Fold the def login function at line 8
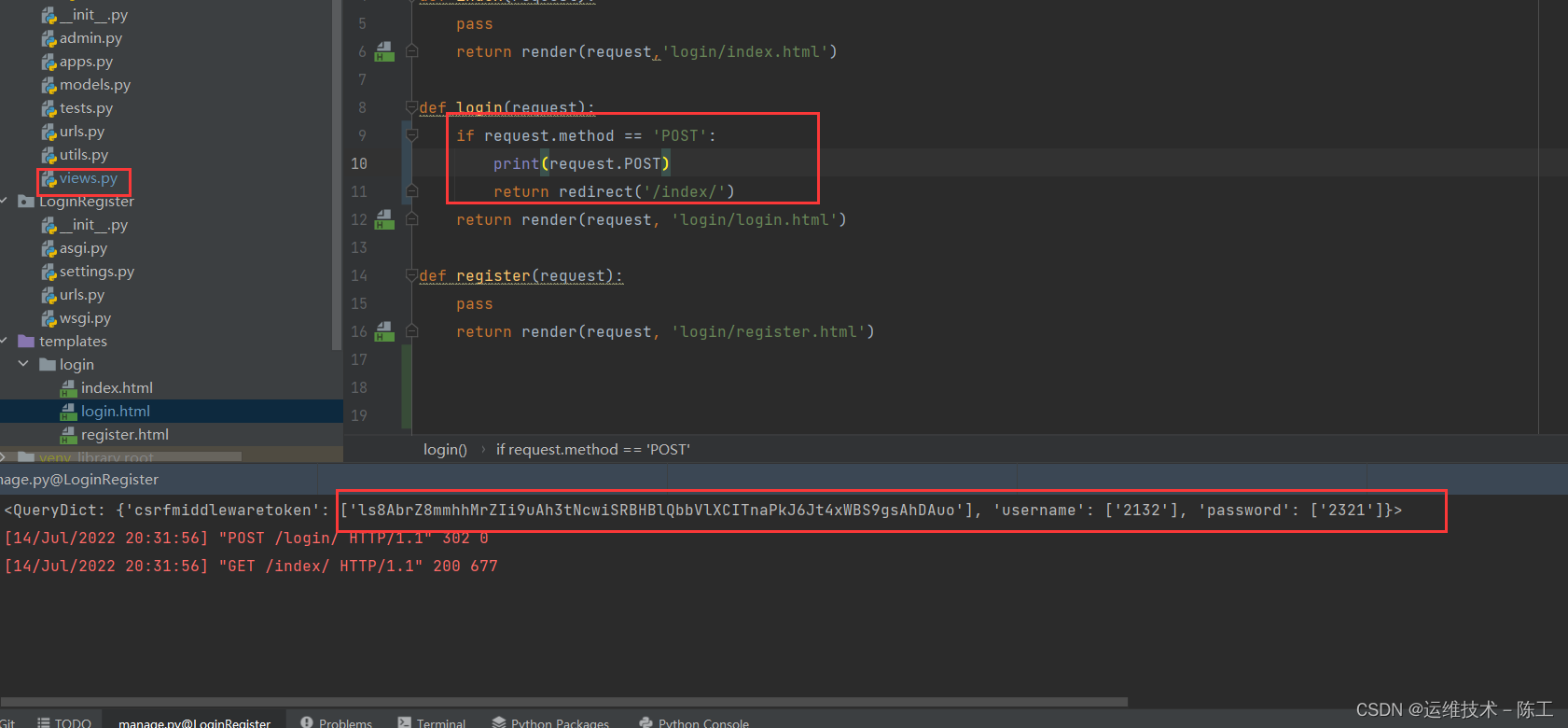 411,108
